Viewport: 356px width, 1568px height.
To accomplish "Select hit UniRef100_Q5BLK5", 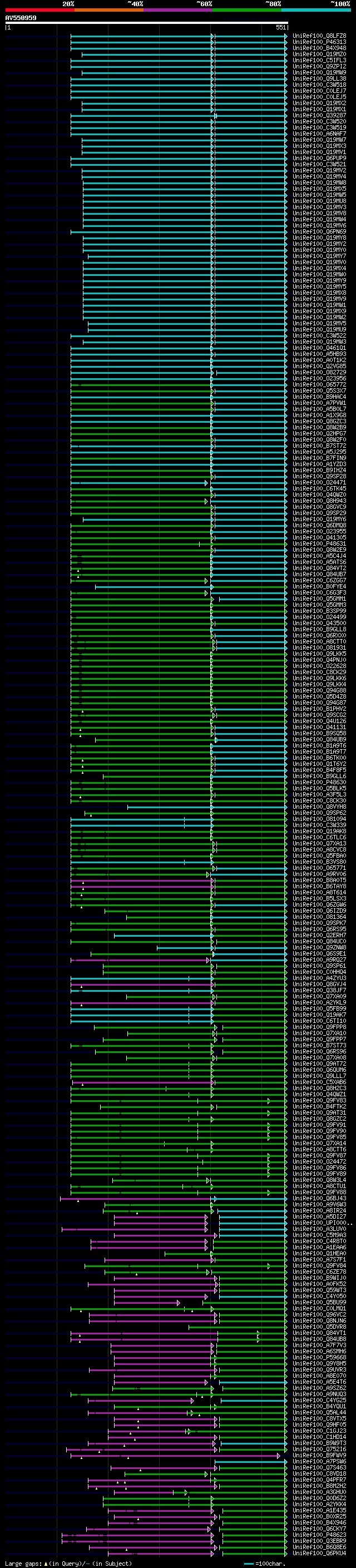I will (319, 789).
